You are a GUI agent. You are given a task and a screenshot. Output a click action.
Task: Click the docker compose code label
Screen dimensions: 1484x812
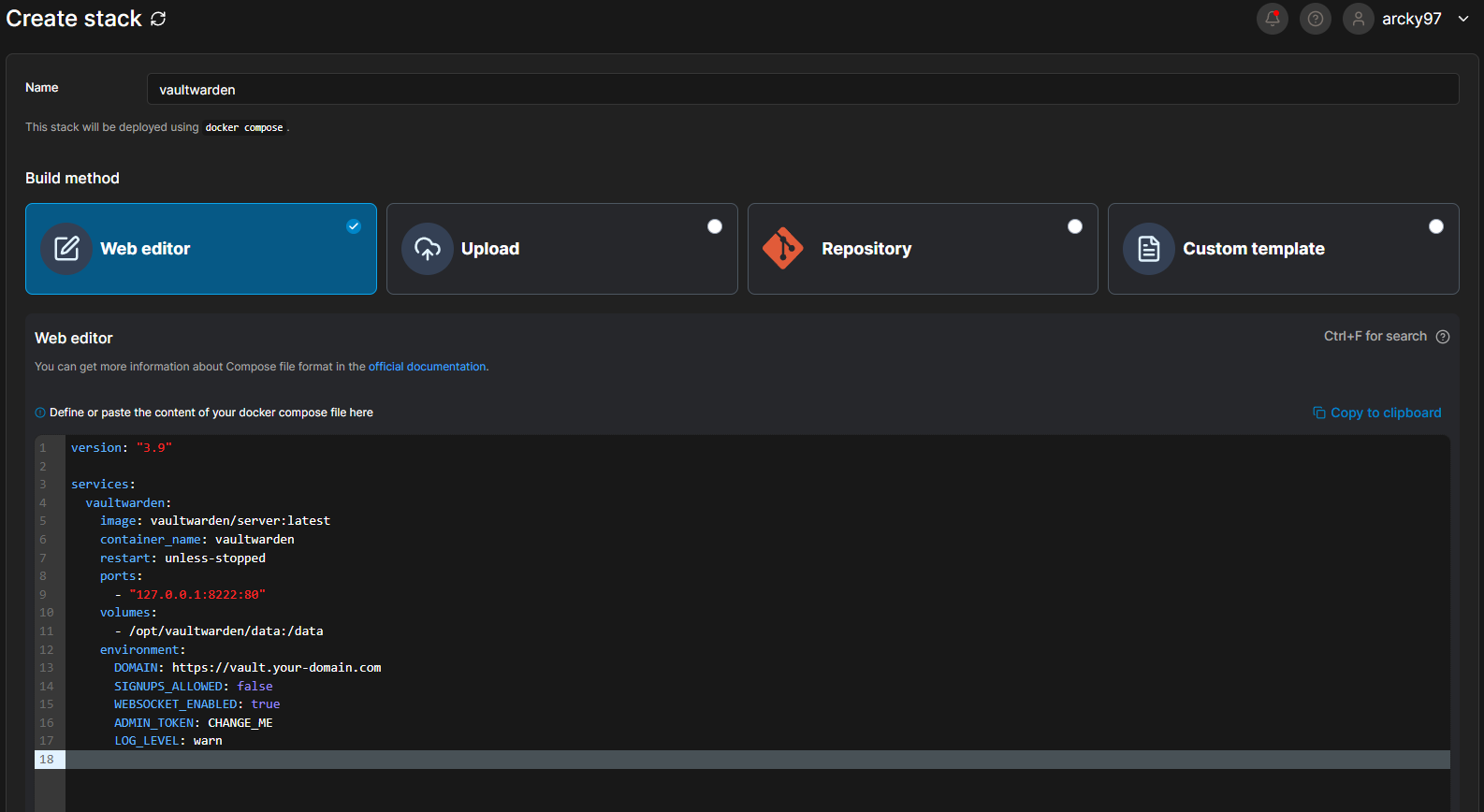(x=244, y=127)
